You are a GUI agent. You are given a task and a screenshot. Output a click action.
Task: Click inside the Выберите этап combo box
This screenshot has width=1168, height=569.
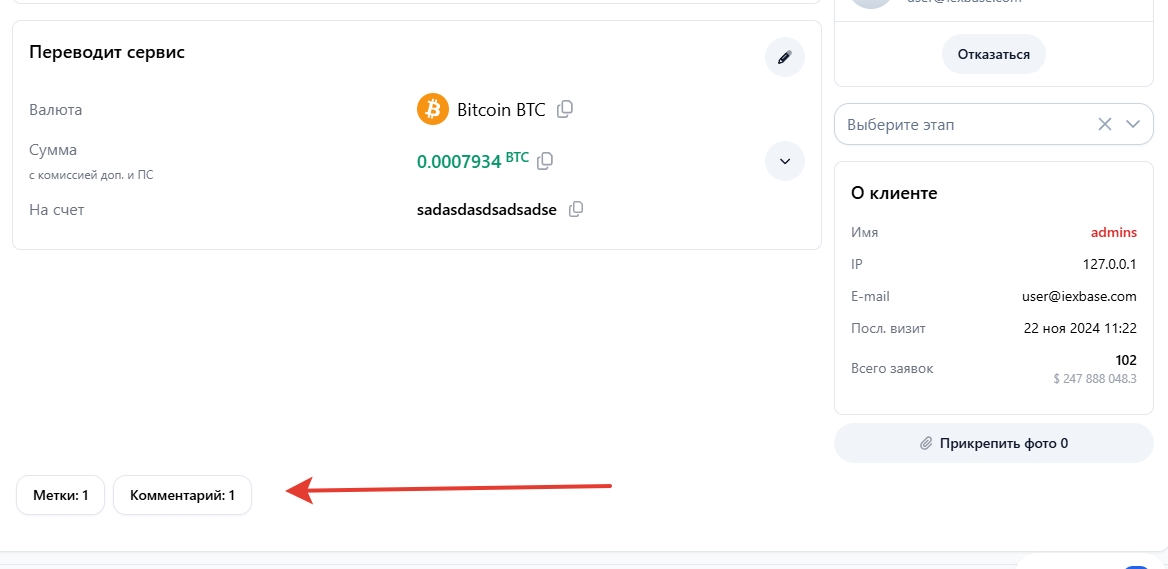click(960, 125)
